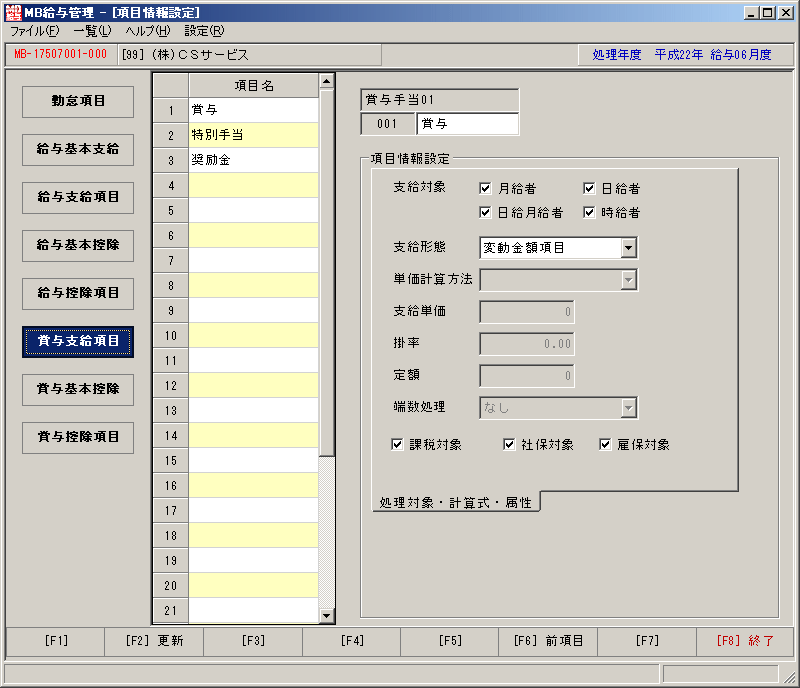The height and width of the screenshot is (688, 800).
Task: Open the 設定(R) menu
Action: point(204,31)
